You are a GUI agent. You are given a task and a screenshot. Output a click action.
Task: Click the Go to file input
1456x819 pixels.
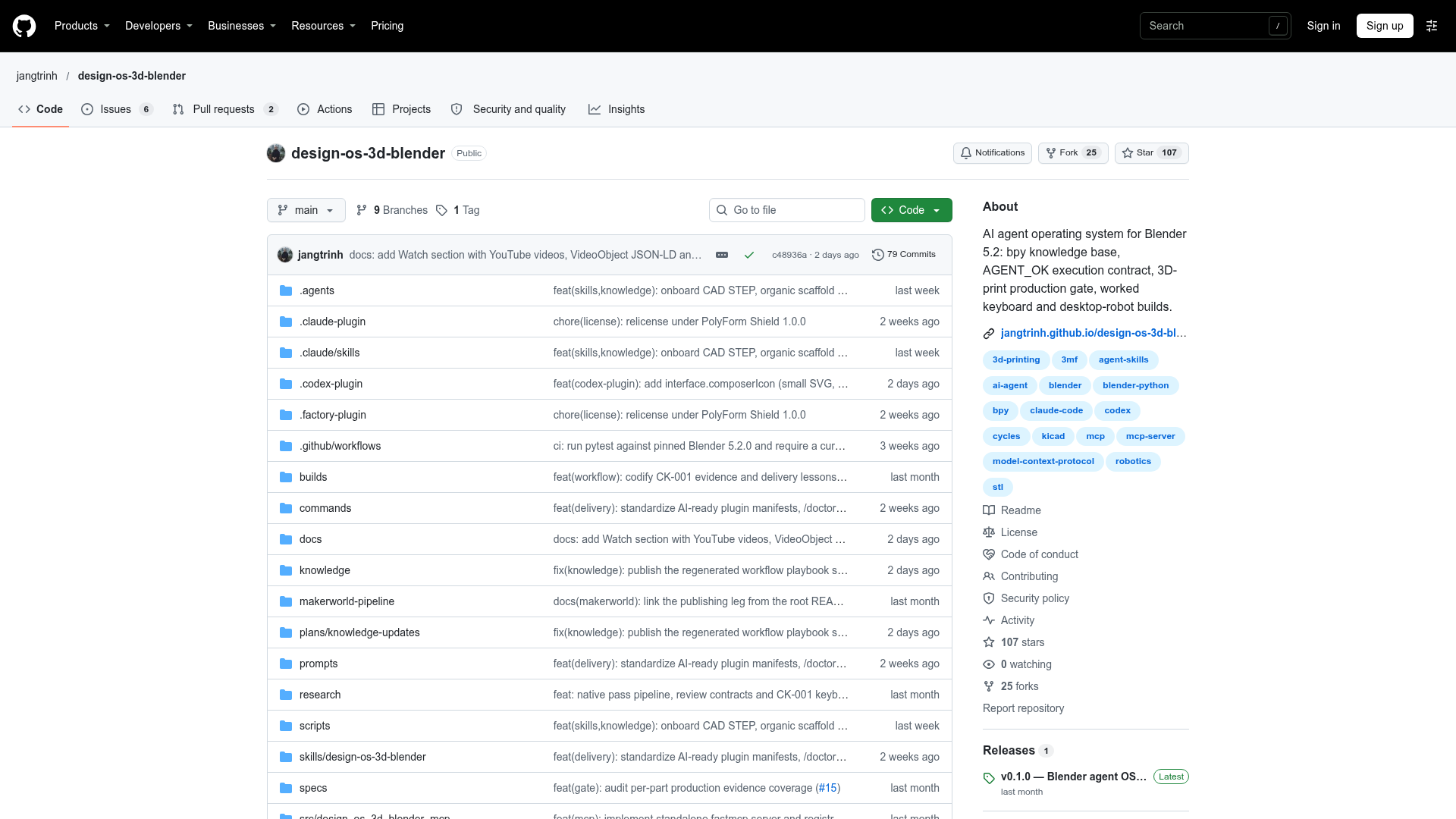pyautogui.click(x=787, y=210)
